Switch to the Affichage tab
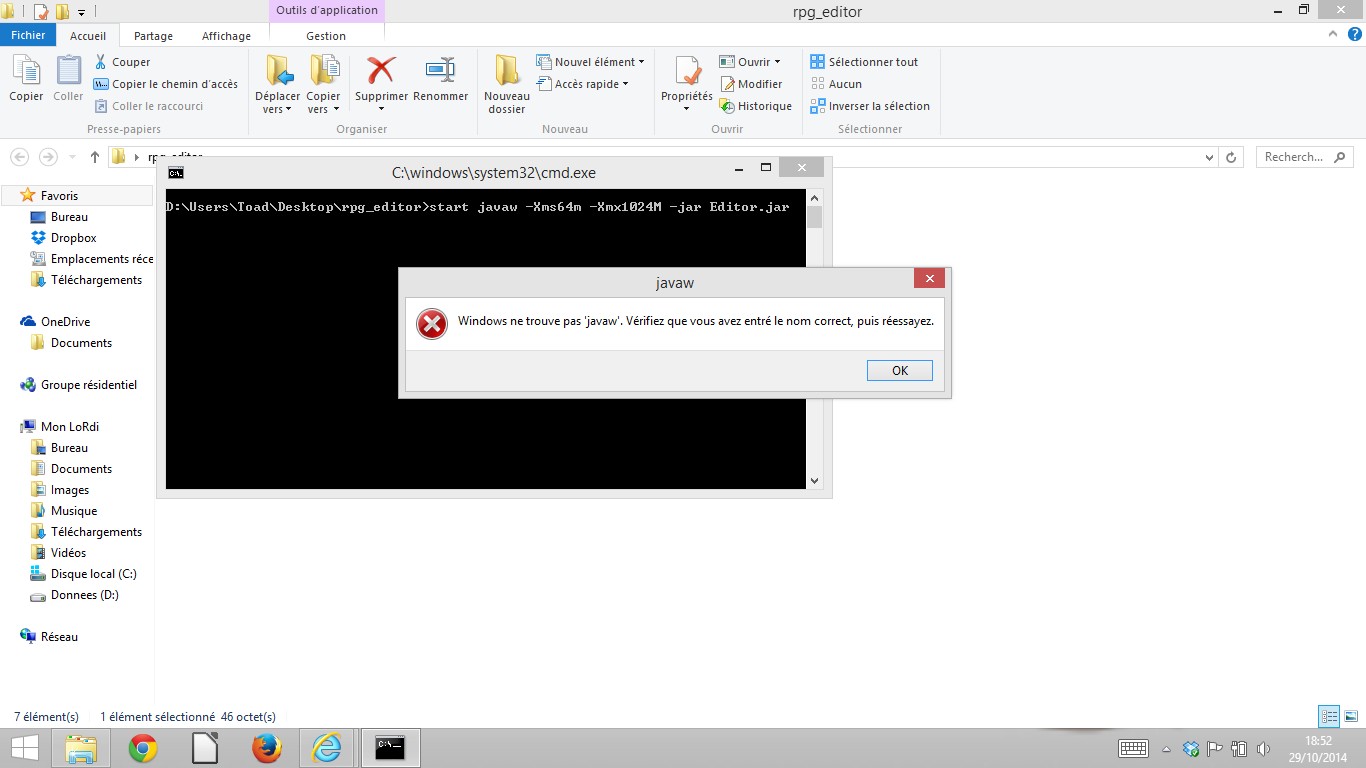This screenshot has height=768, width=1366. (x=227, y=35)
